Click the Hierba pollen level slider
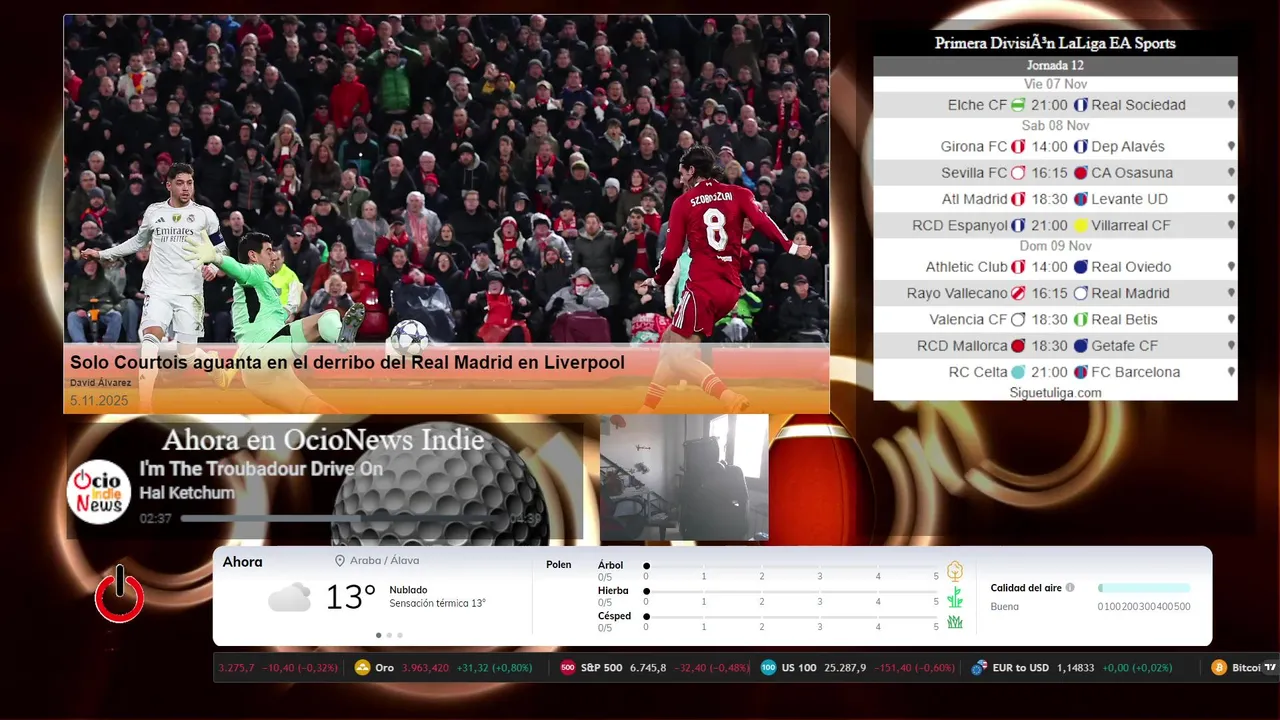 tap(791, 591)
